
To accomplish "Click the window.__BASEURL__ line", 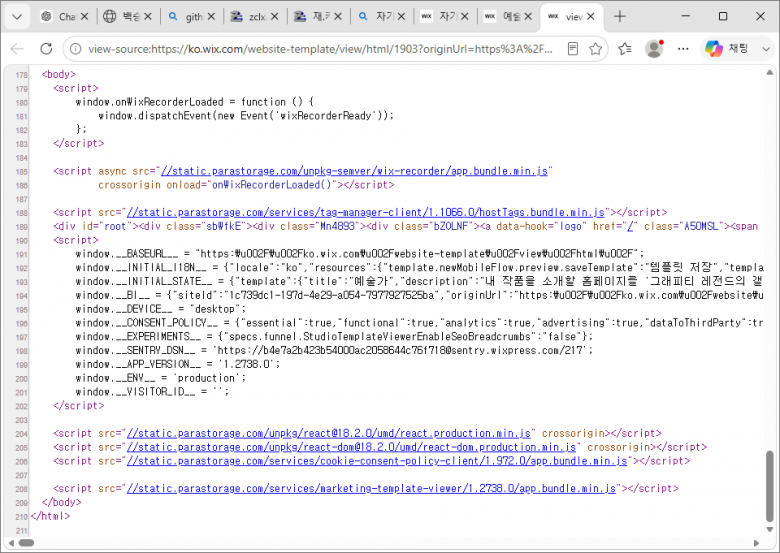I will click(360, 254).
